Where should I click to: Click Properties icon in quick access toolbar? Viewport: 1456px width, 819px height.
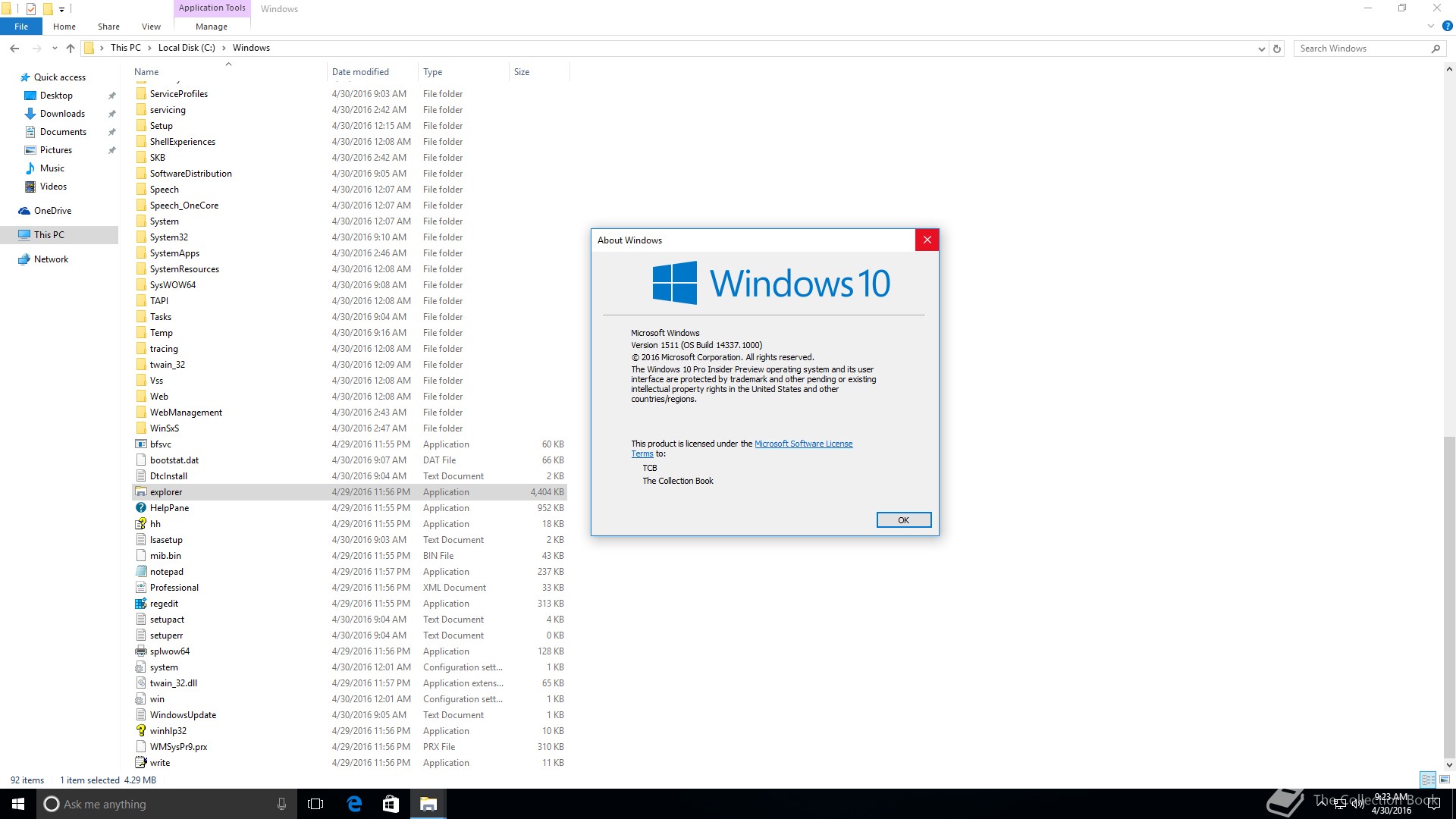[x=30, y=9]
